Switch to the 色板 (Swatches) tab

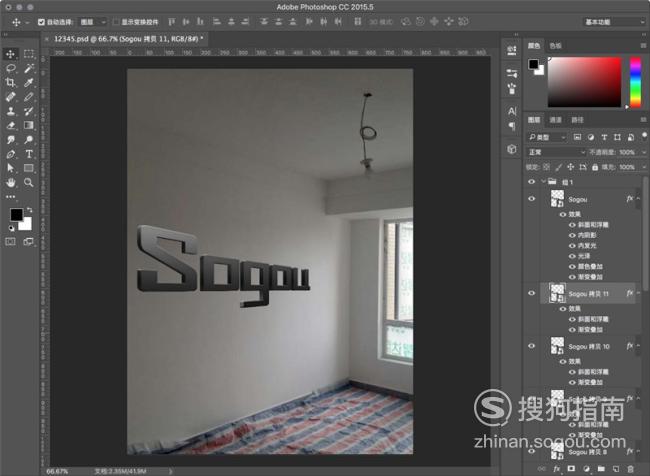555,46
